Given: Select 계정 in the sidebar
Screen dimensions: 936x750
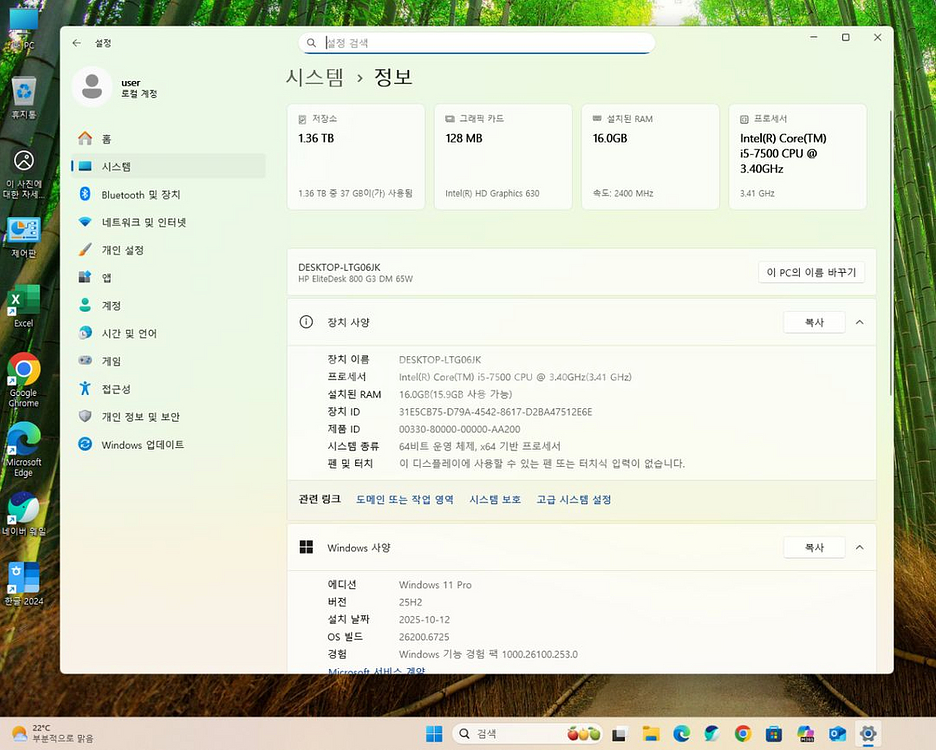Looking at the screenshot, I should pos(111,306).
